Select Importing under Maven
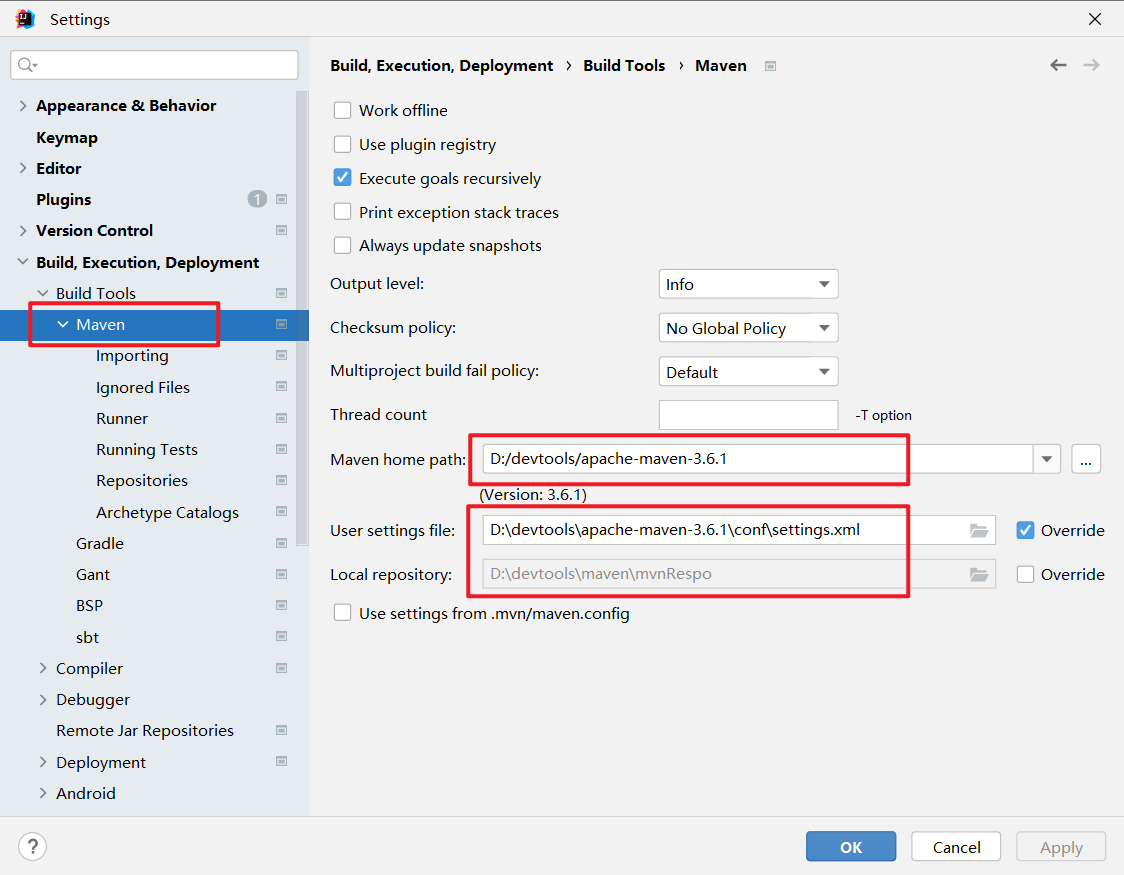The image size is (1124, 875). click(x=133, y=355)
